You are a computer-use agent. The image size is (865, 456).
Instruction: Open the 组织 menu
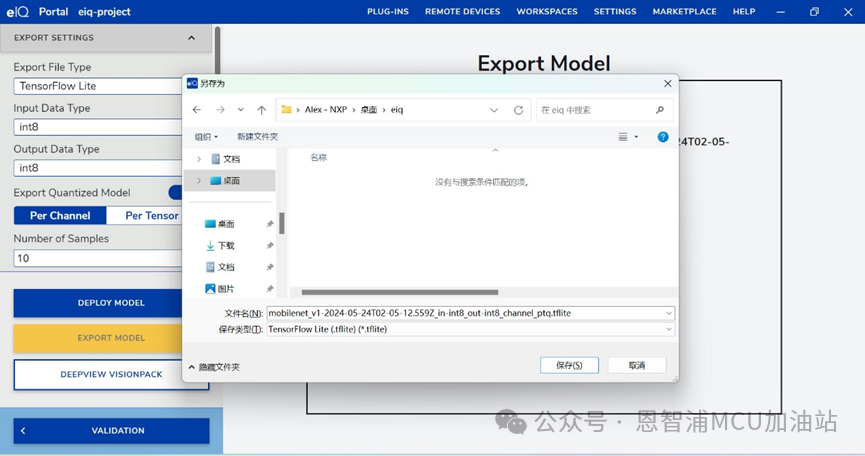point(206,137)
